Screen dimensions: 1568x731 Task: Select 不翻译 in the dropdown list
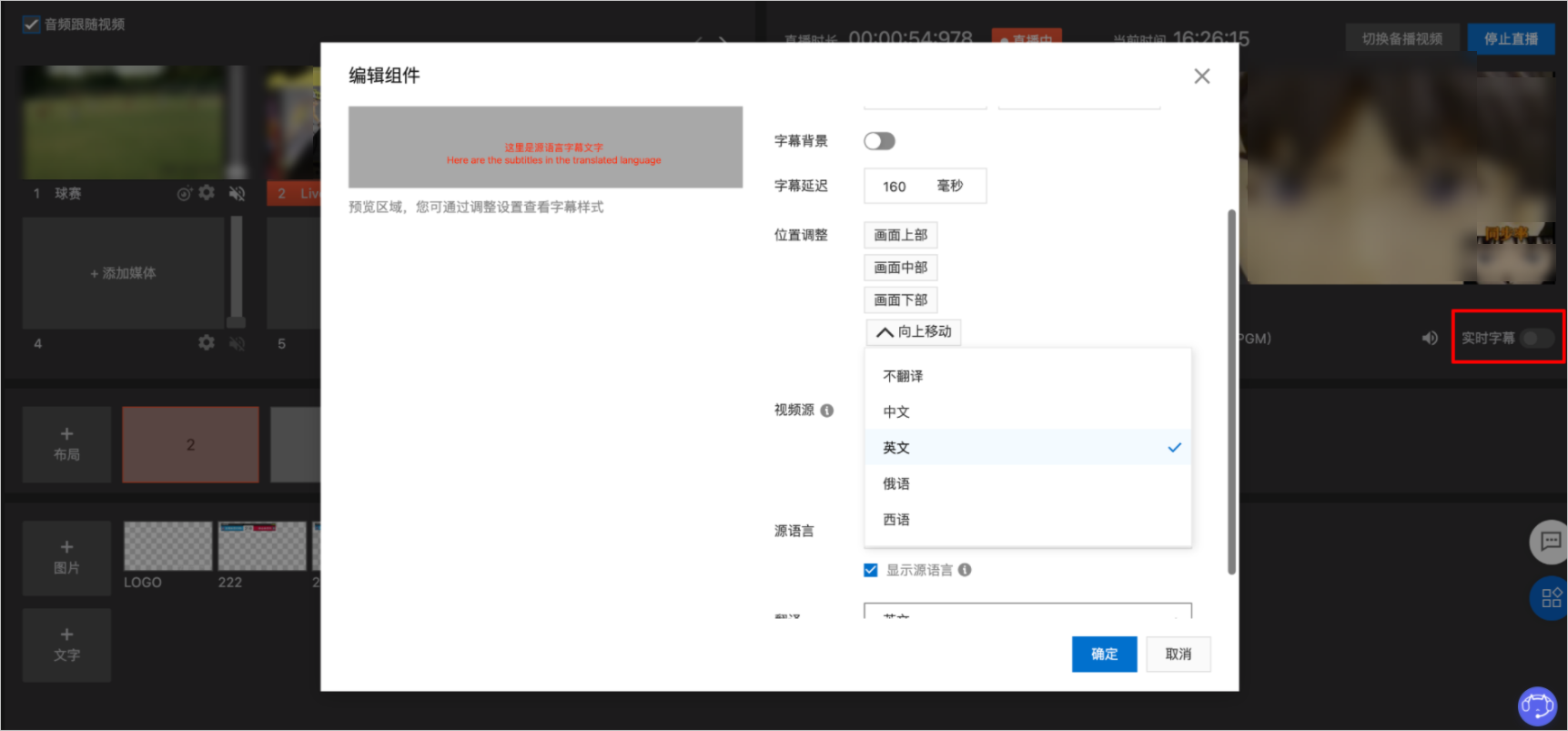click(x=1027, y=376)
